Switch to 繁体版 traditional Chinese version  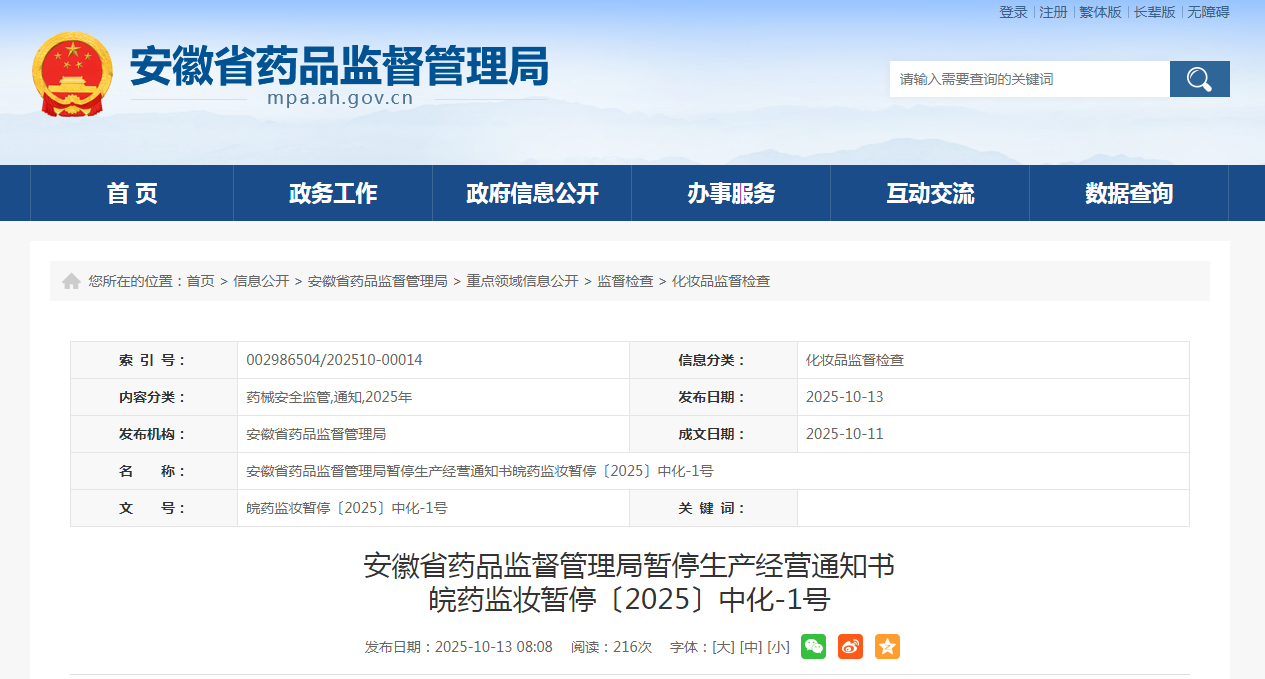coord(1100,12)
